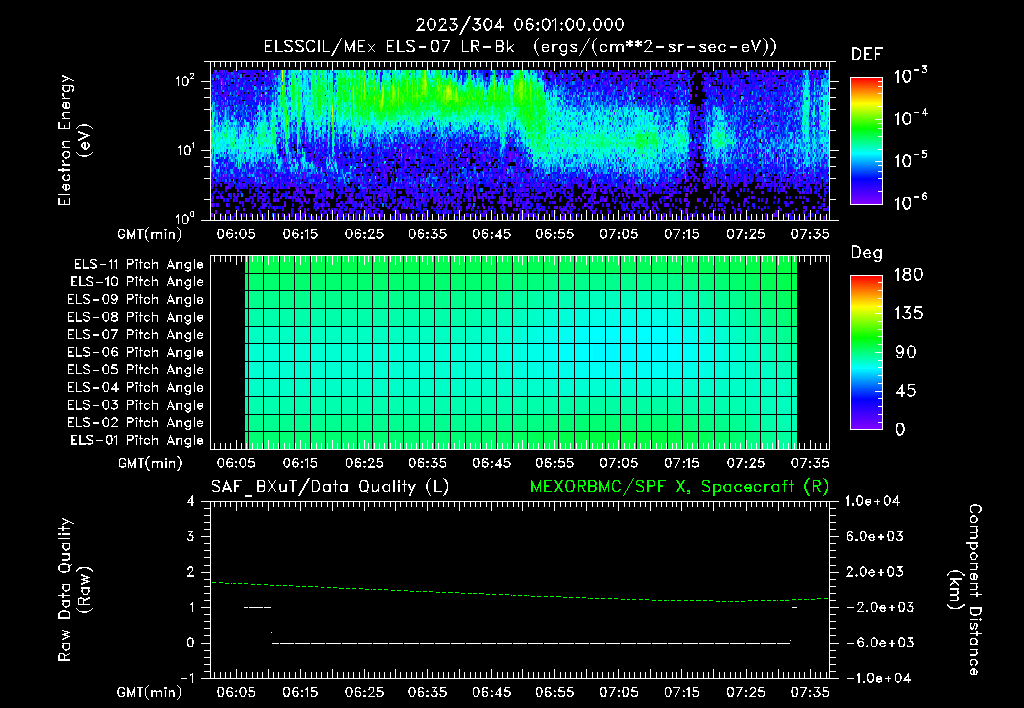Click the 'ELS-09 Pitch Angle' row label
Image resolution: width=1024 pixels, height=708 pixels.
pos(135,300)
